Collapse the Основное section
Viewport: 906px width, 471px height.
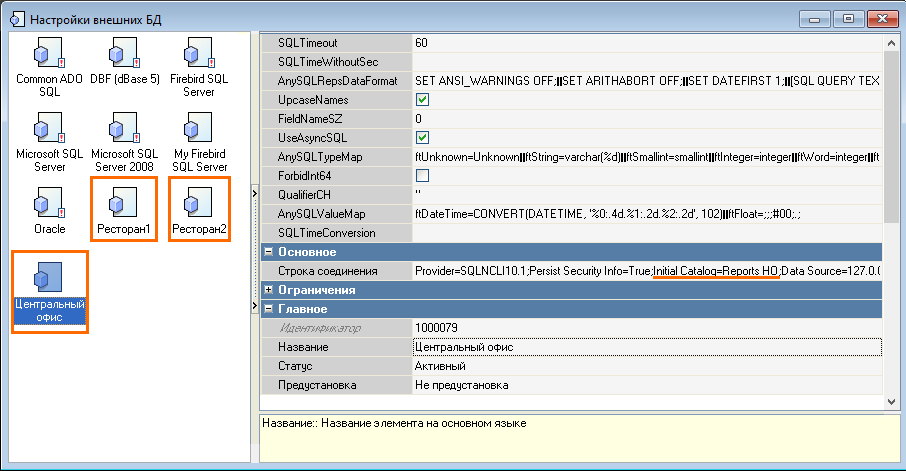[x=268, y=252]
